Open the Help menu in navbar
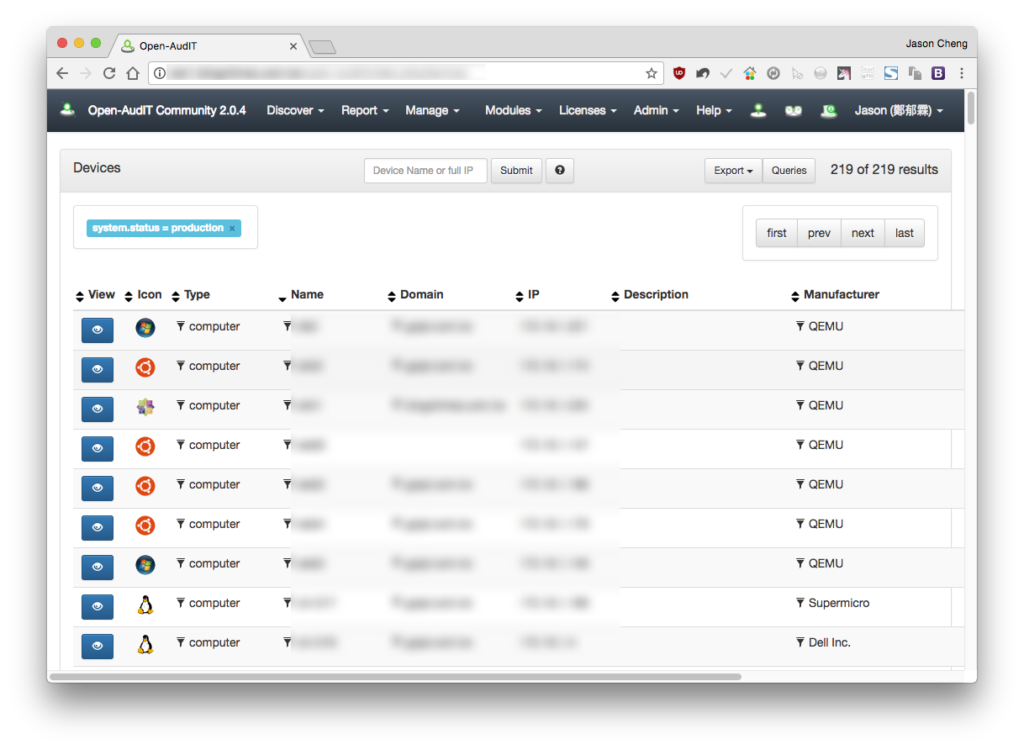The width and height of the screenshot is (1024, 750). tap(714, 110)
